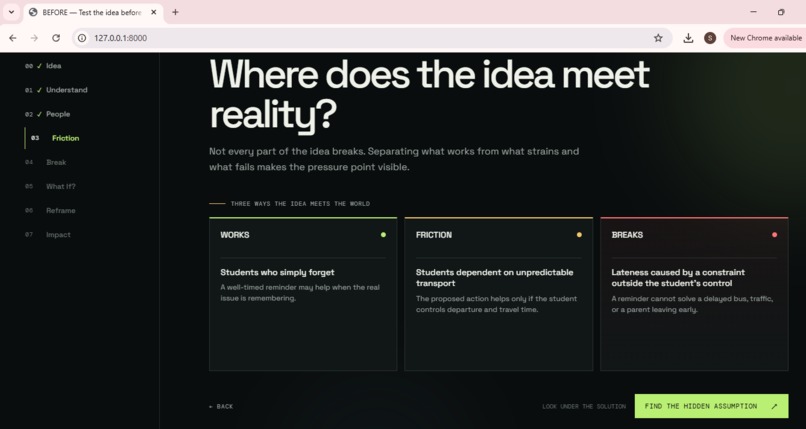This screenshot has width=806, height=429.
Task: Click the green dot on Works card
Action: [383, 235]
